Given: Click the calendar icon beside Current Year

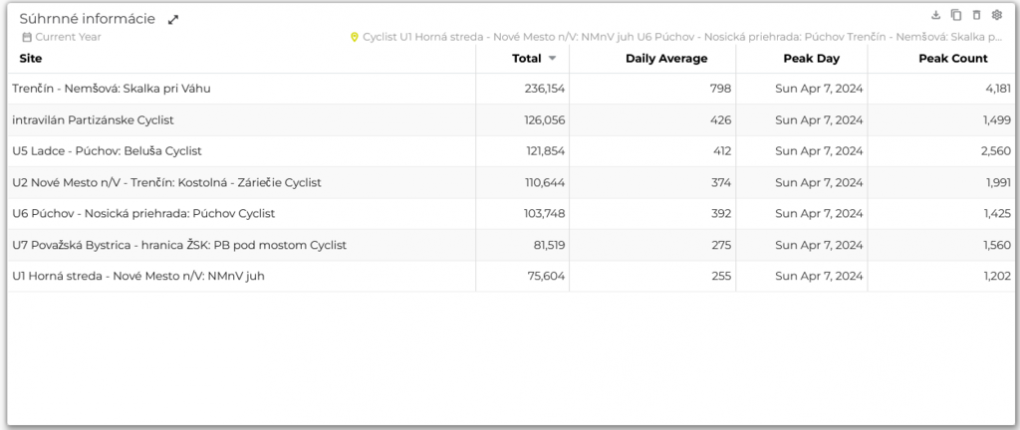Looking at the screenshot, I should point(27,37).
